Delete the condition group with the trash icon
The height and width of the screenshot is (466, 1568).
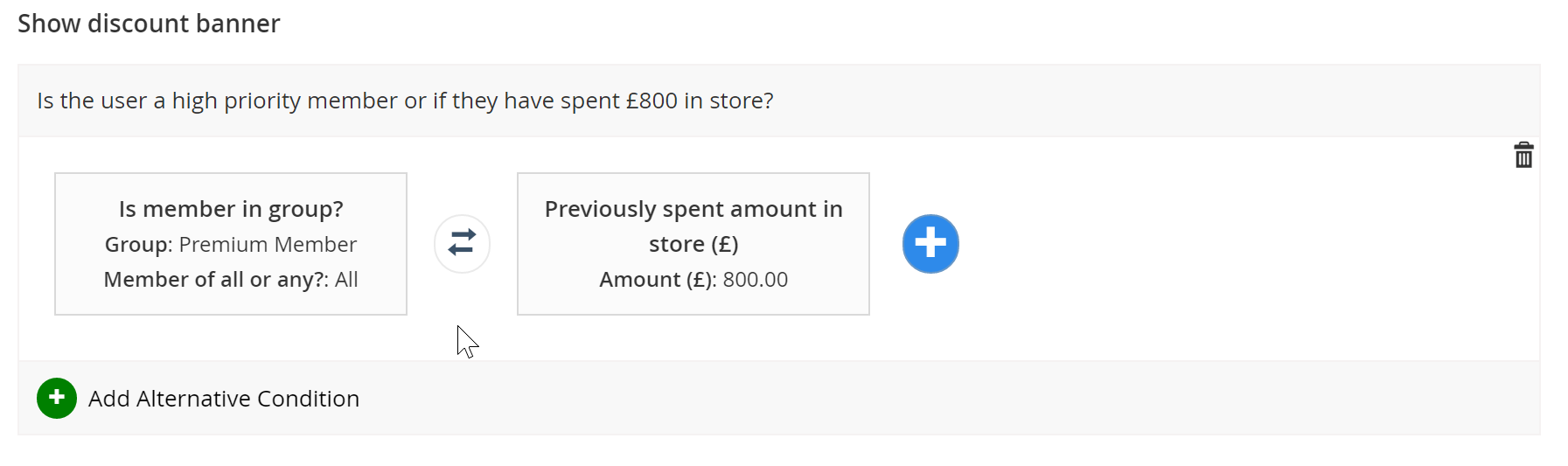[x=1523, y=155]
